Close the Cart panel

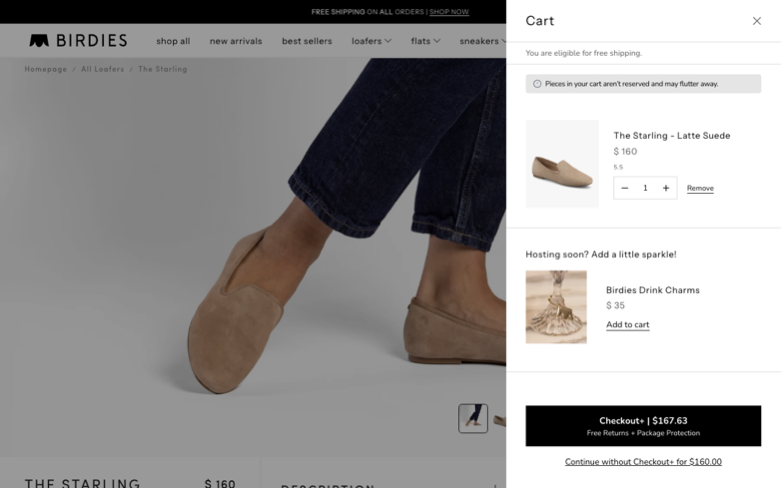point(757,21)
